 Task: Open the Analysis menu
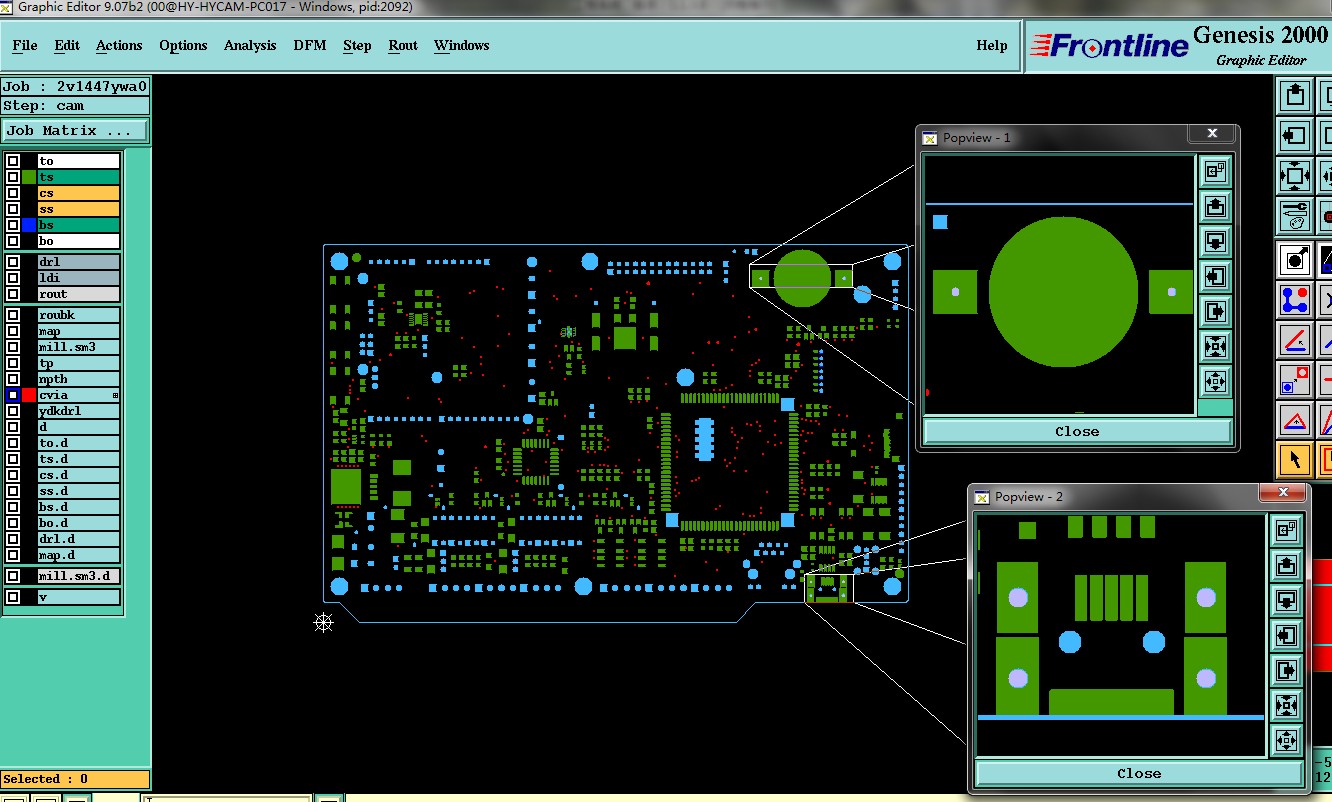(250, 45)
